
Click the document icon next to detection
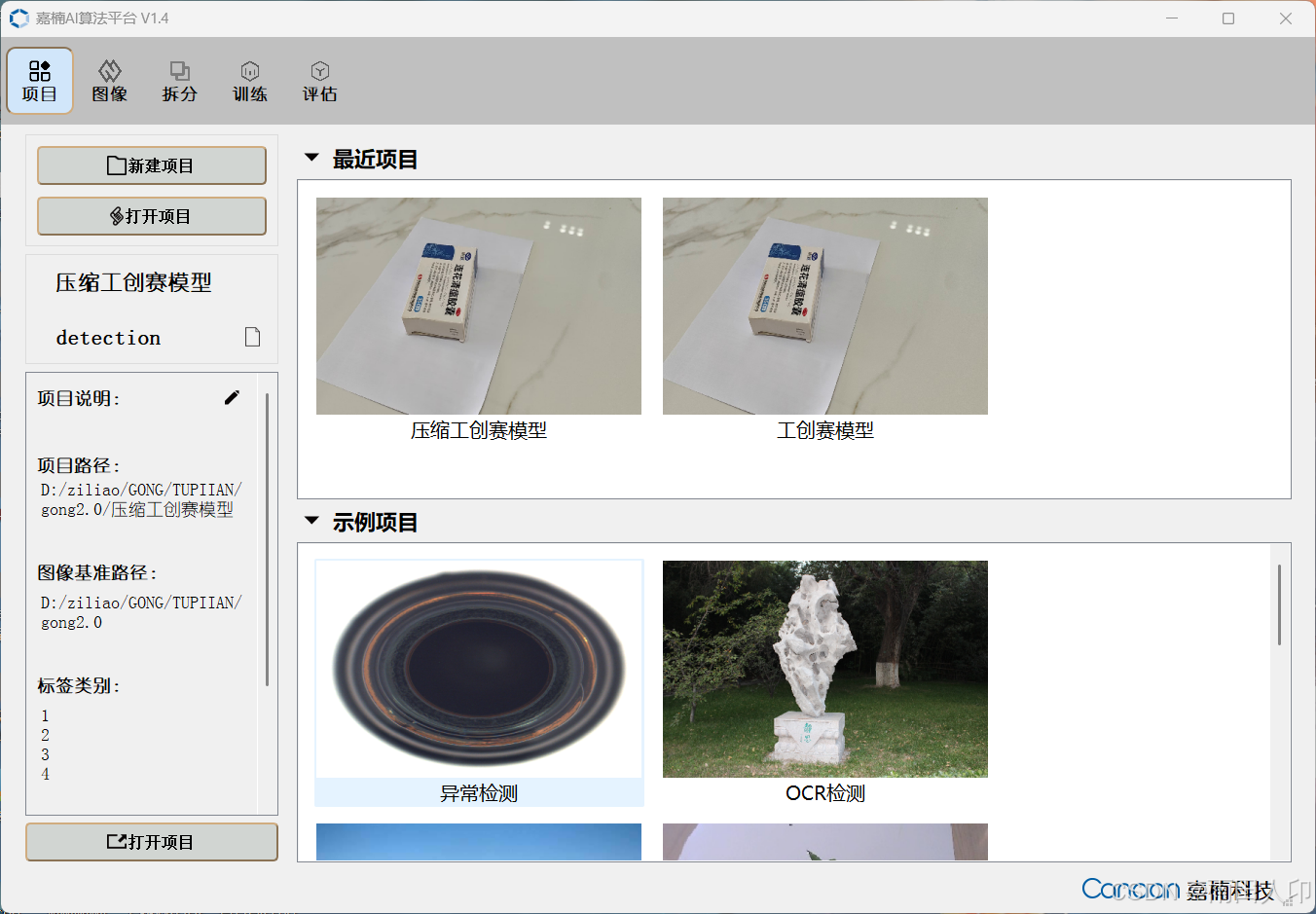point(252,337)
